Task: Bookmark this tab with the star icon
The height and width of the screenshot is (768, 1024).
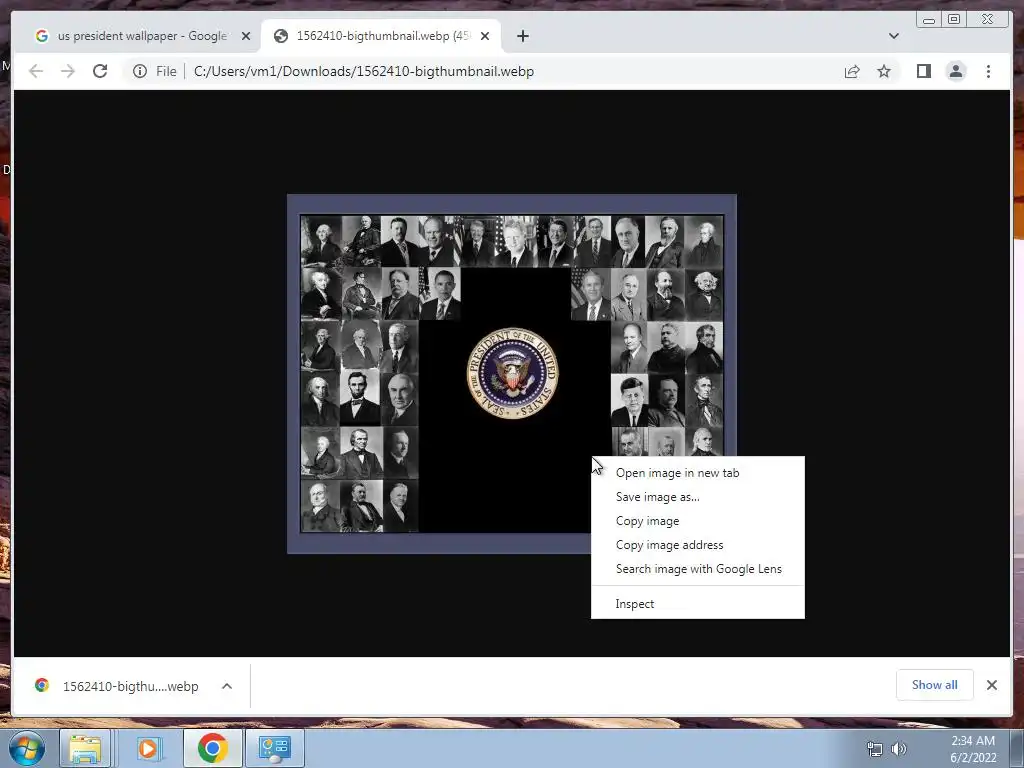Action: coord(884,71)
